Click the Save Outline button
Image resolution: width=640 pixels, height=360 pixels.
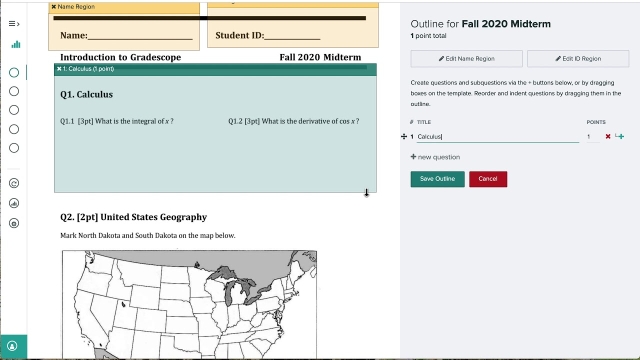tap(438, 179)
